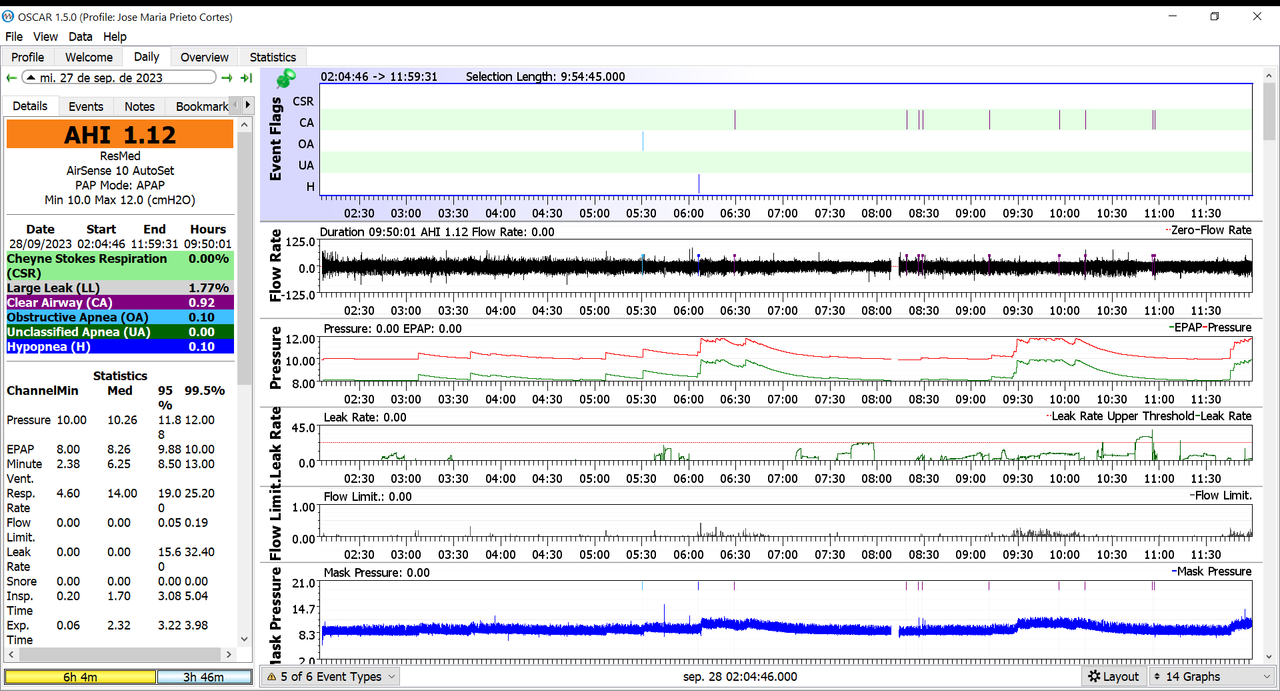Go to previous day with left green arrow
Viewport: 1280px width, 691px height.
pos(11,78)
